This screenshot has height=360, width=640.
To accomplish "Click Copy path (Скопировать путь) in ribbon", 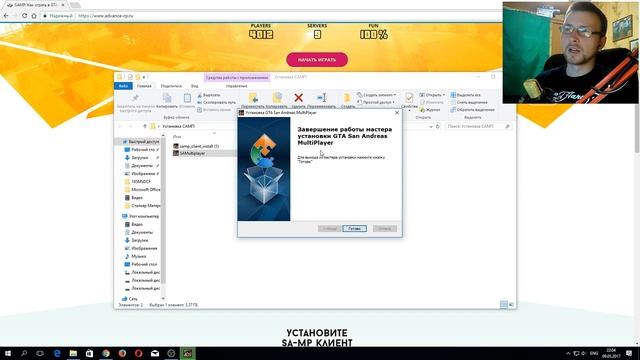I will pyautogui.click(x=216, y=102).
